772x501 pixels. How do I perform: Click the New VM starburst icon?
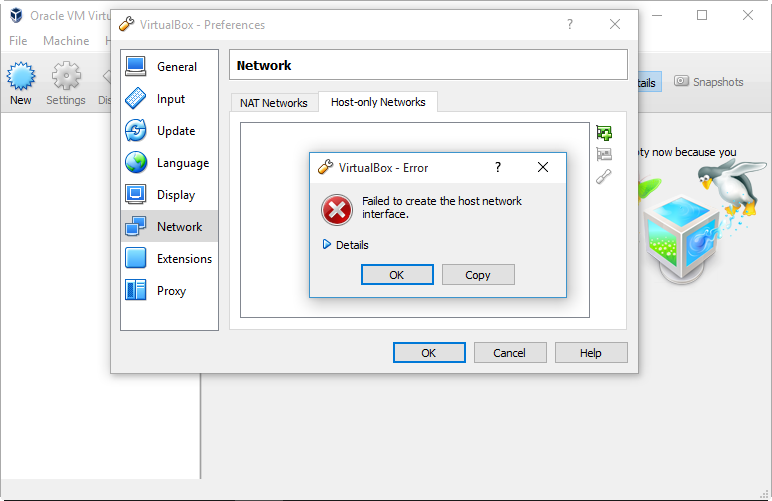21,76
